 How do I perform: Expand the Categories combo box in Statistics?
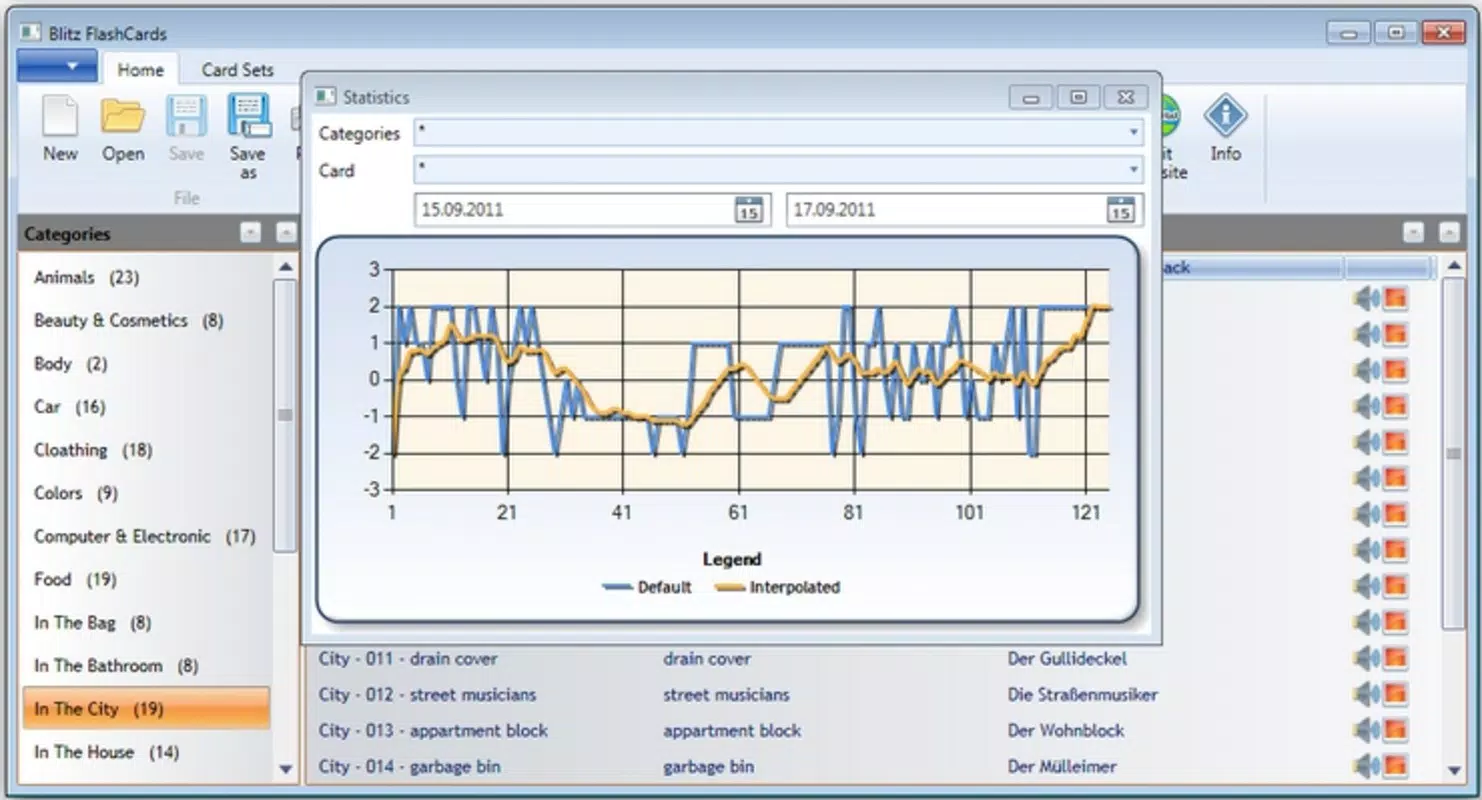pos(1133,133)
